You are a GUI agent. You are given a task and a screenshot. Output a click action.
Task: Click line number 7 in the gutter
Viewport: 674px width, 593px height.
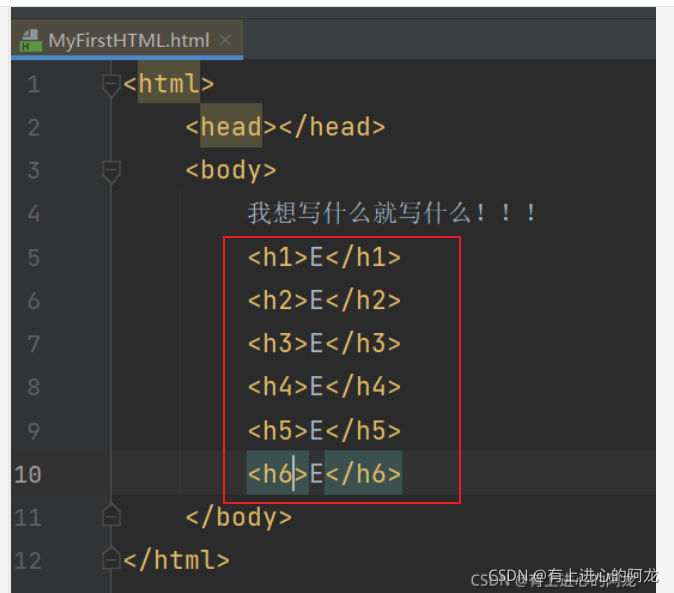[x=34, y=344]
